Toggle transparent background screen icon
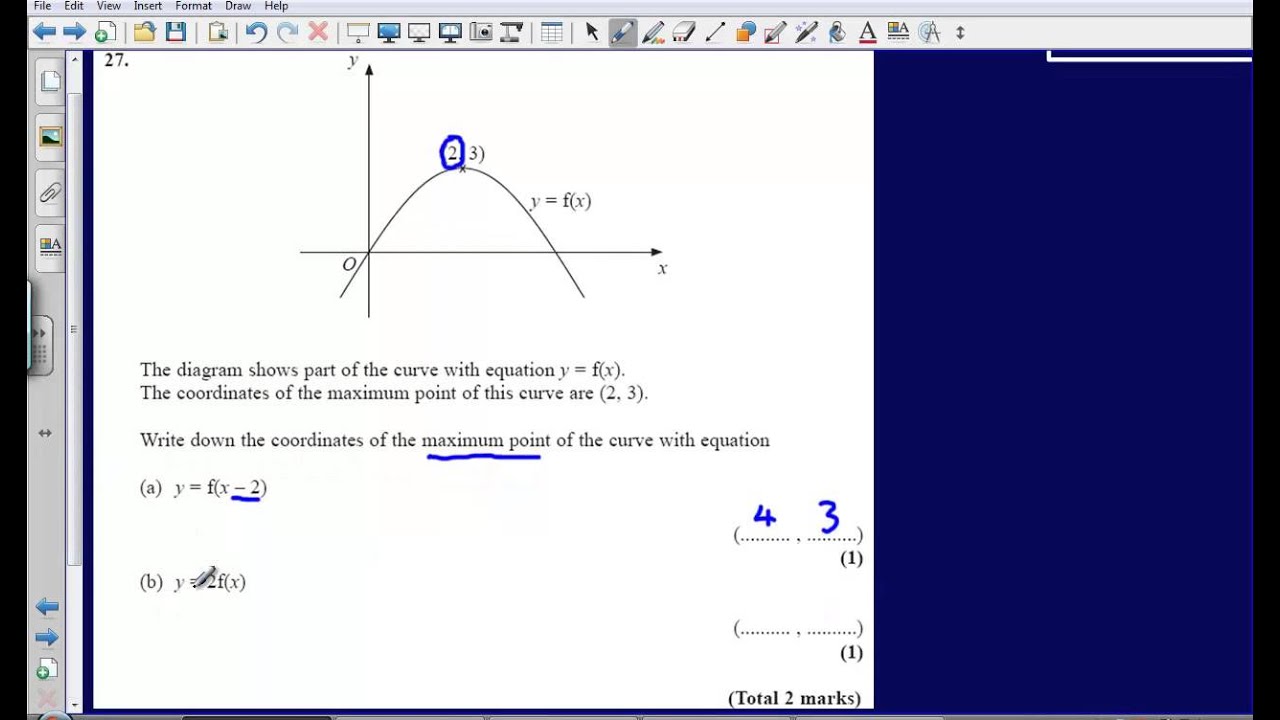The width and height of the screenshot is (1280, 720). point(419,32)
